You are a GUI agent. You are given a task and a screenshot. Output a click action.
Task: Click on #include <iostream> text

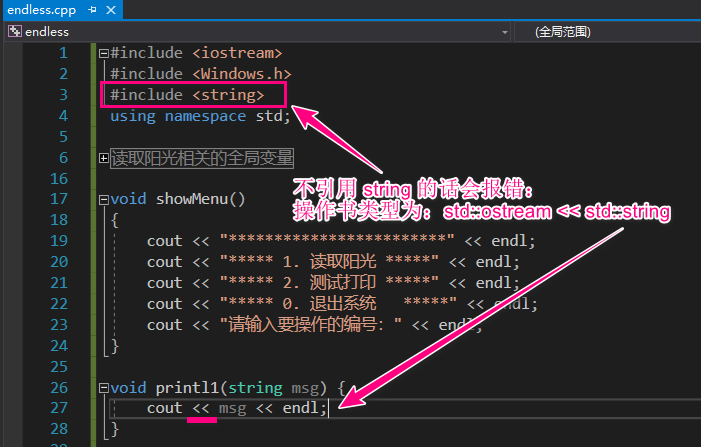[x=196, y=53]
